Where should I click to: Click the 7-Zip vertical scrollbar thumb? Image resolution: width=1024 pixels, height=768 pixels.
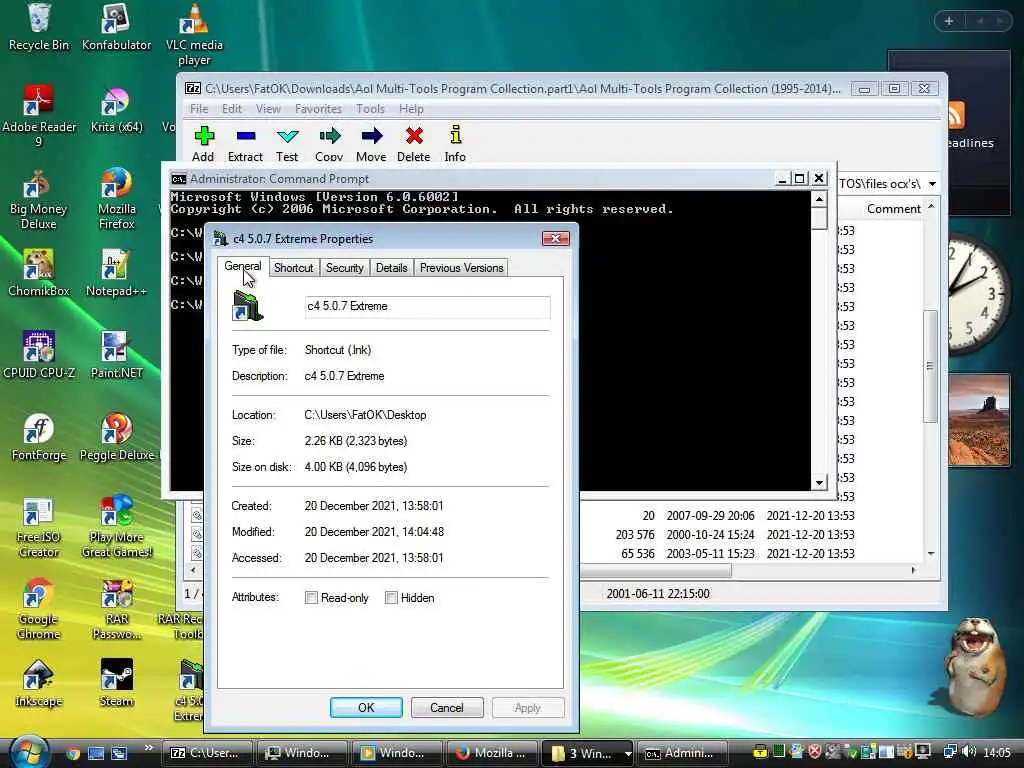[x=930, y=366]
